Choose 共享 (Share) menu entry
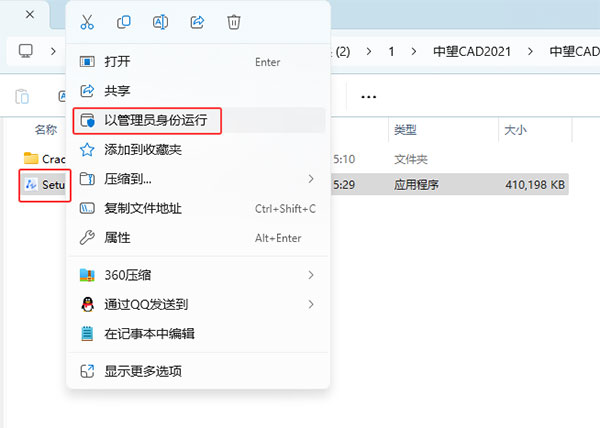This screenshot has height=428, width=600. (x=198, y=91)
